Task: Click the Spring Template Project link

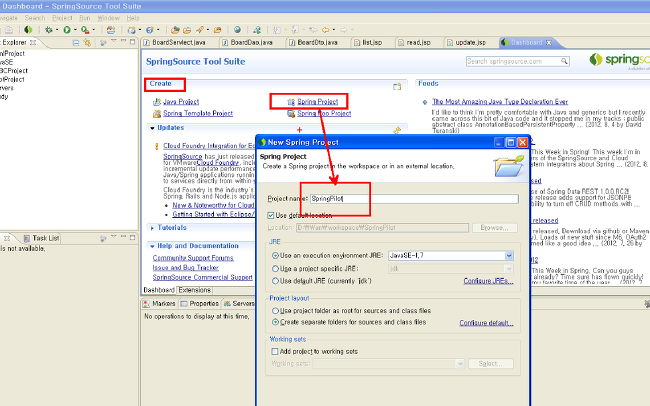Action: tap(198, 113)
